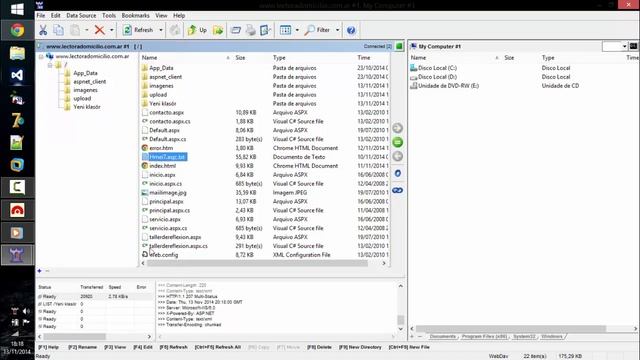The width and height of the screenshot is (640, 360).
Task: Select web.config in the file list
Action: (164, 255)
